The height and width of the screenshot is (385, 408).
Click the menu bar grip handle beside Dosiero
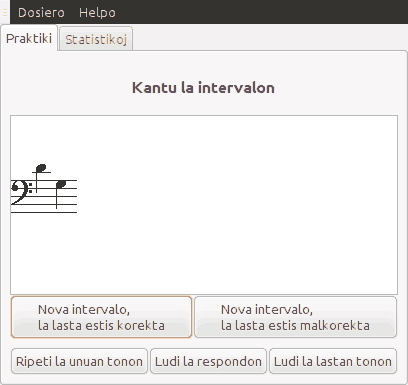click(5, 12)
